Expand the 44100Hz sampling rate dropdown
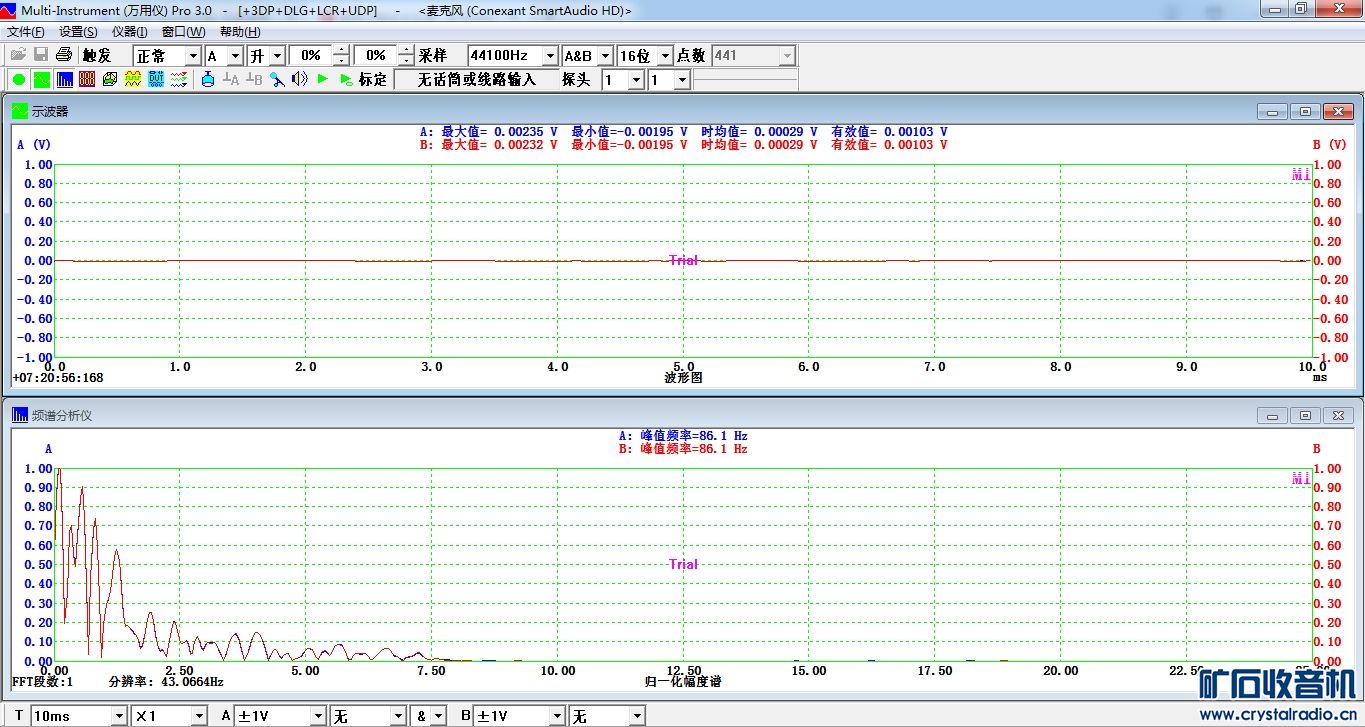The image size is (1365, 727). pyautogui.click(x=549, y=56)
